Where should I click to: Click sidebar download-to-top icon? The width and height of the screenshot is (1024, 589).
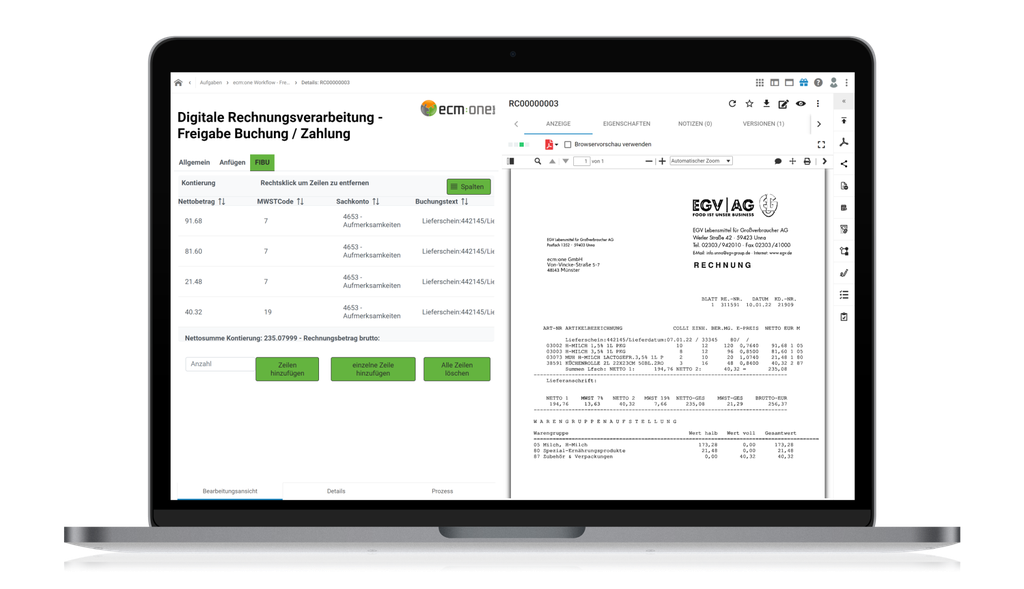coord(844,121)
